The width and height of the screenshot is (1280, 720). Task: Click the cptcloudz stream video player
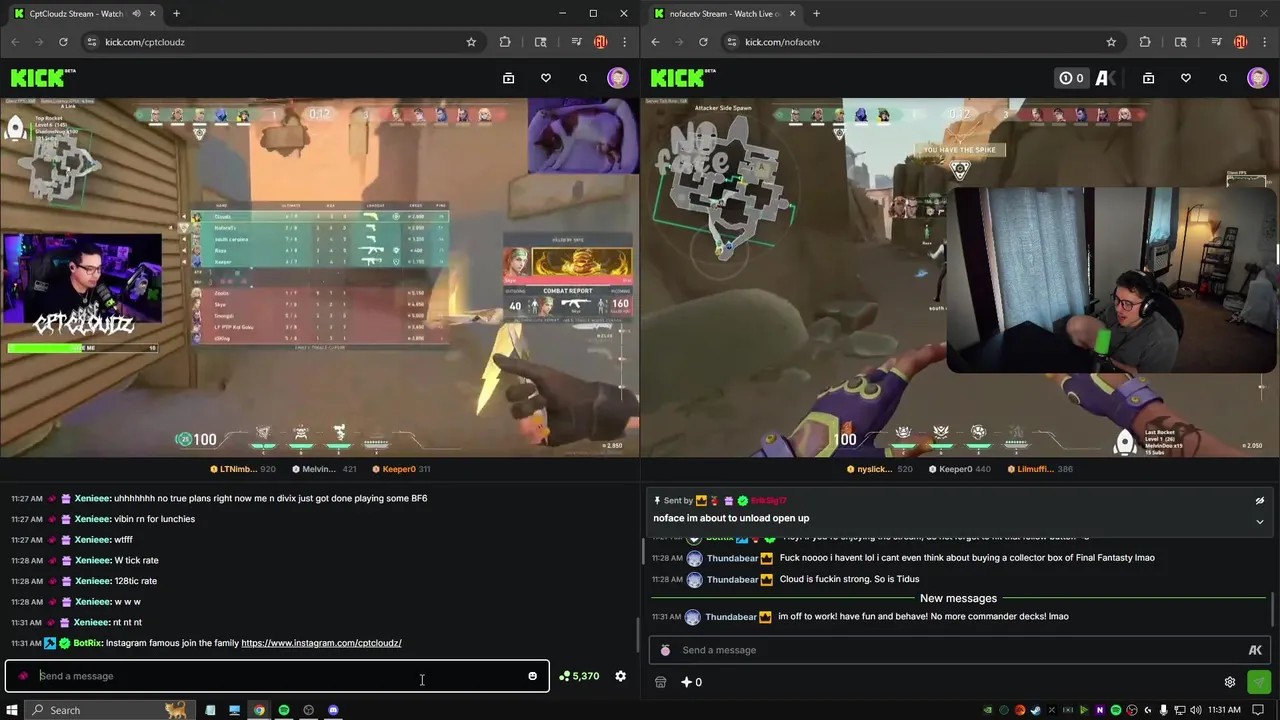(x=320, y=277)
